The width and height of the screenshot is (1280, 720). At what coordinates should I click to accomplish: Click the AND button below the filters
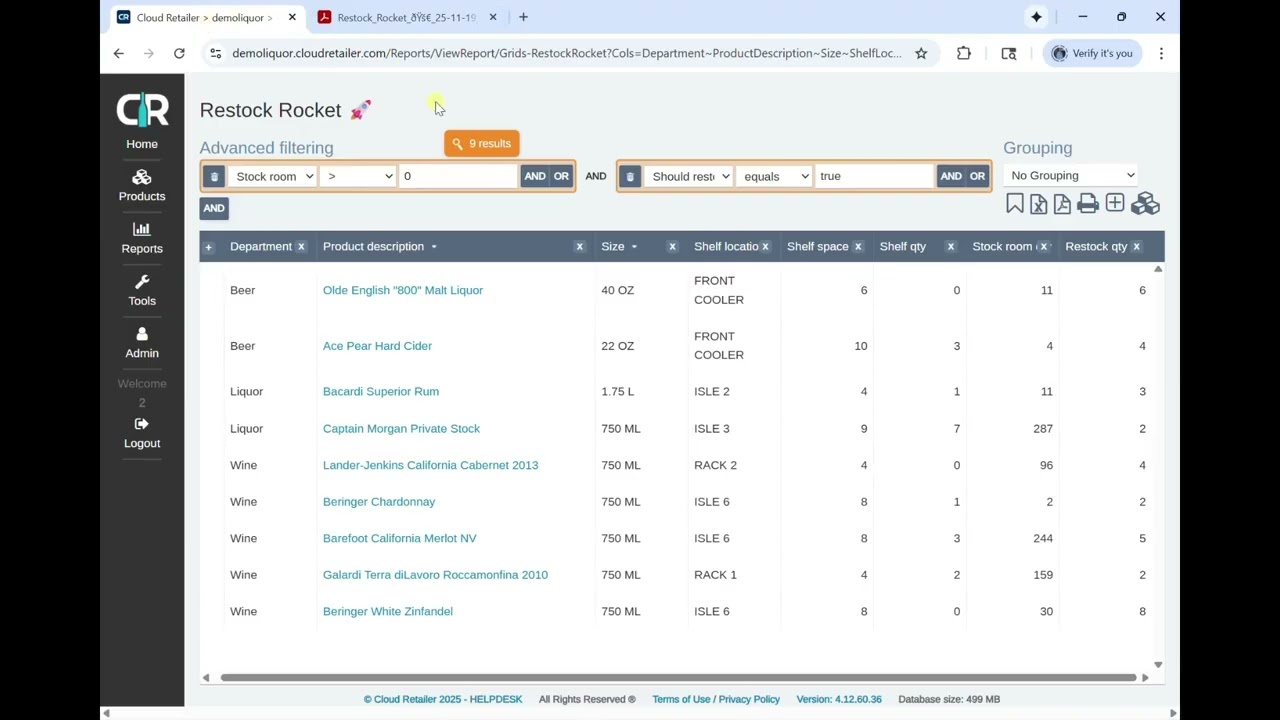214,208
